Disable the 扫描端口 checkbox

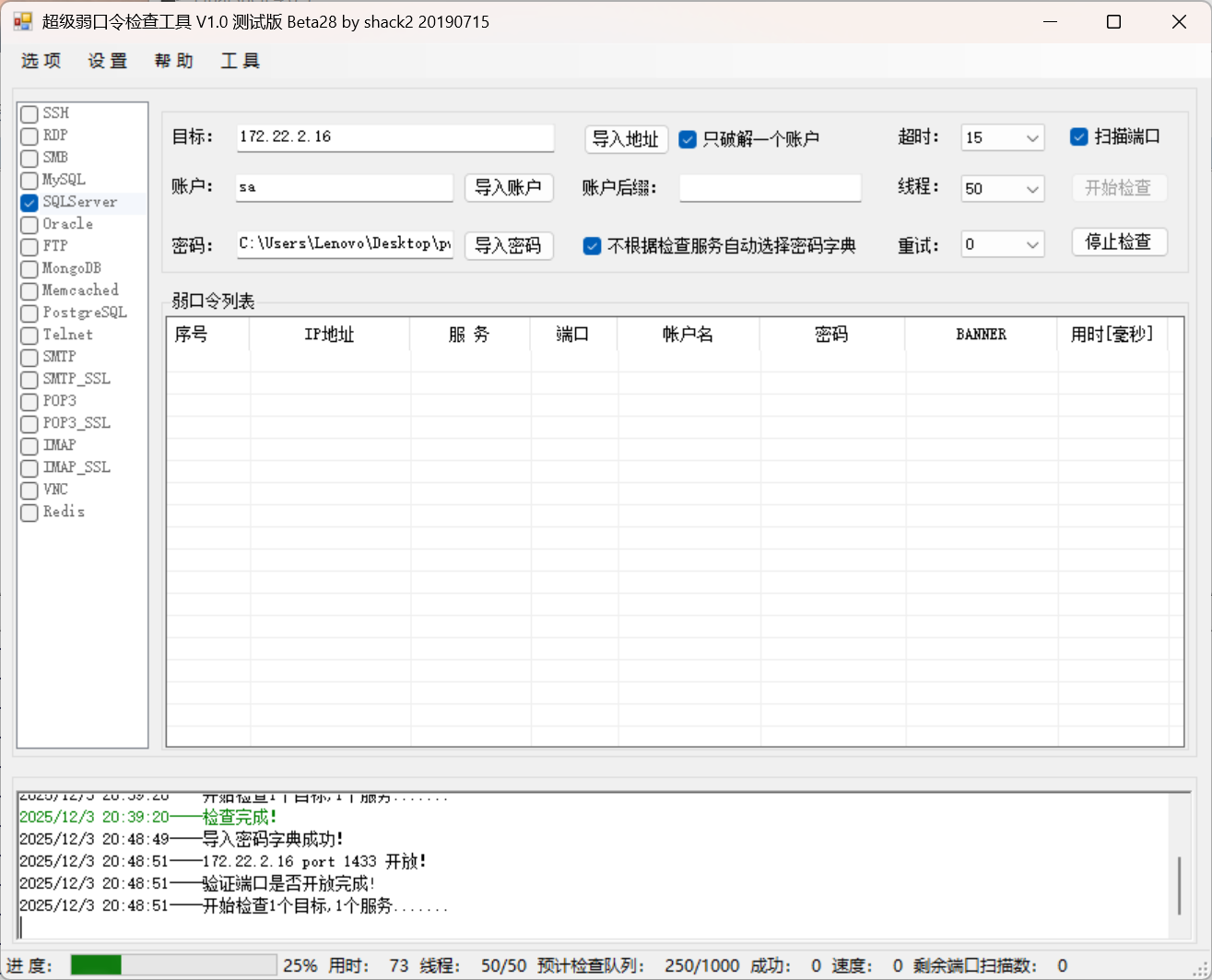tap(1079, 137)
